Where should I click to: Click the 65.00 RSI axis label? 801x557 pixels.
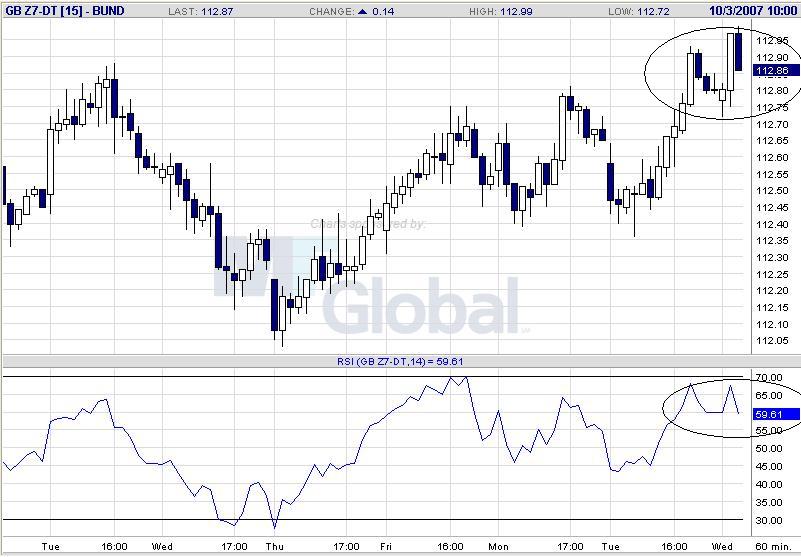[x=769, y=396]
